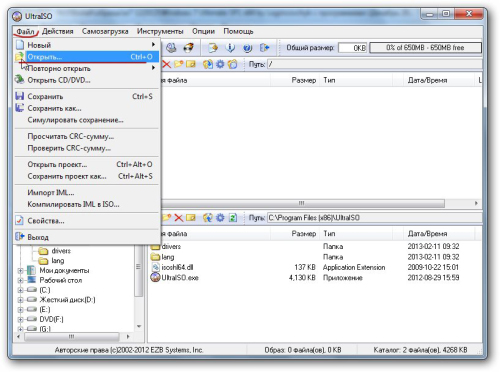Click the Рабочий стол icon in tree
The width and height of the screenshot is (500, 372).
point(31,280)
